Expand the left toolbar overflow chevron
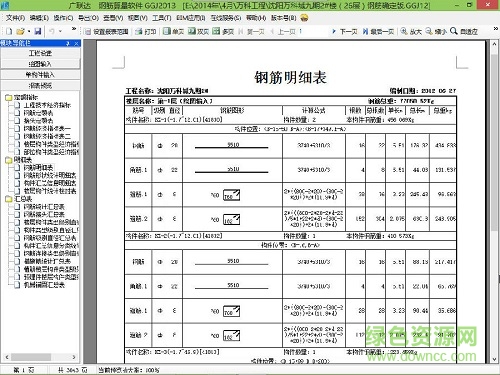 [74, 29]
